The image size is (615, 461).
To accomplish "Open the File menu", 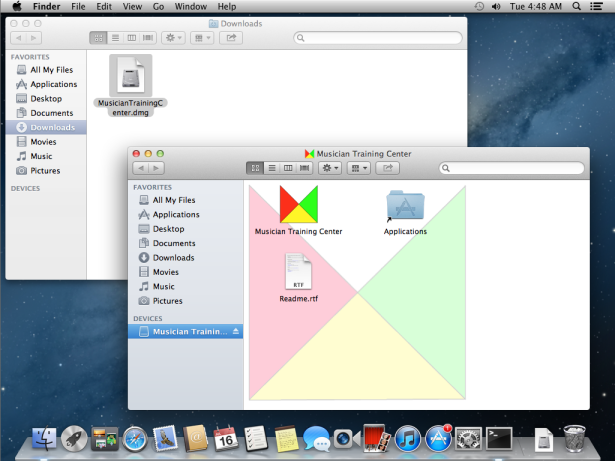I will click(78, 6).
